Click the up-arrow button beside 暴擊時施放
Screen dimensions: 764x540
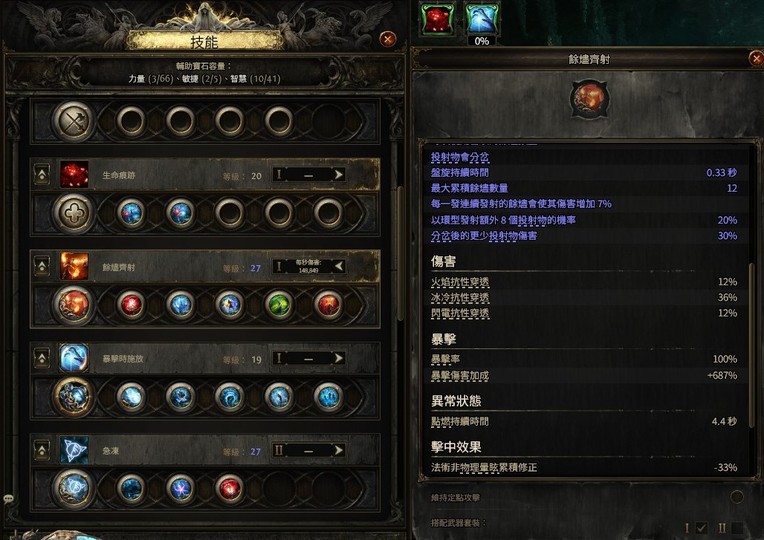(x=42, y=358)
